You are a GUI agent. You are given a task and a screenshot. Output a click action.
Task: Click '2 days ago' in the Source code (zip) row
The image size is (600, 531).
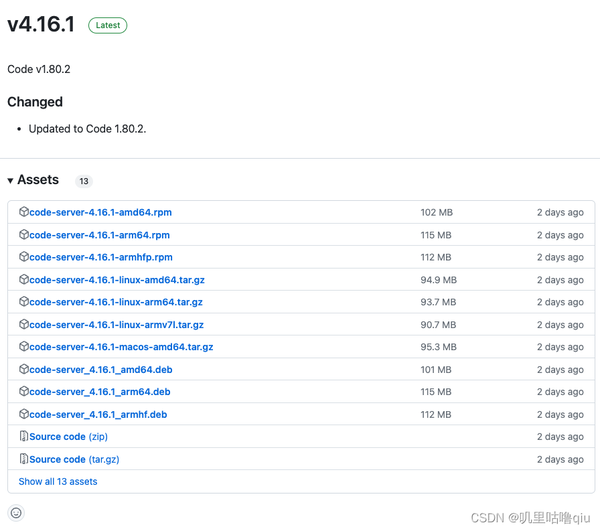pos(560,437)
